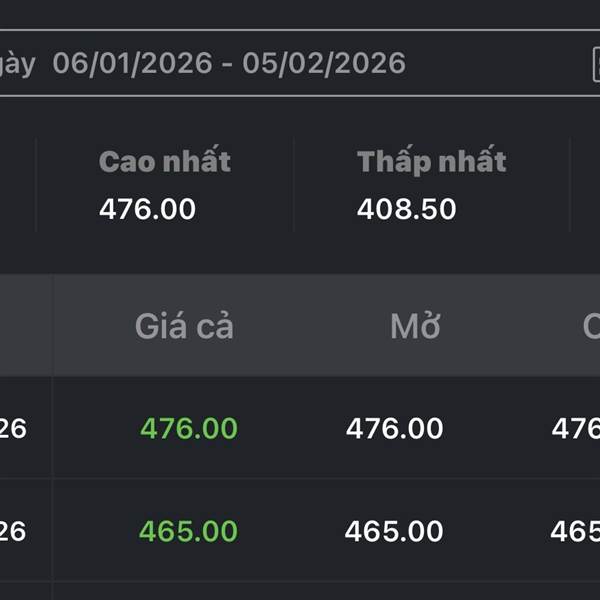The width and height of the screenshot is (600, 600).
Task: Click first row's cut-off value right of Mở
Action: 576,429
